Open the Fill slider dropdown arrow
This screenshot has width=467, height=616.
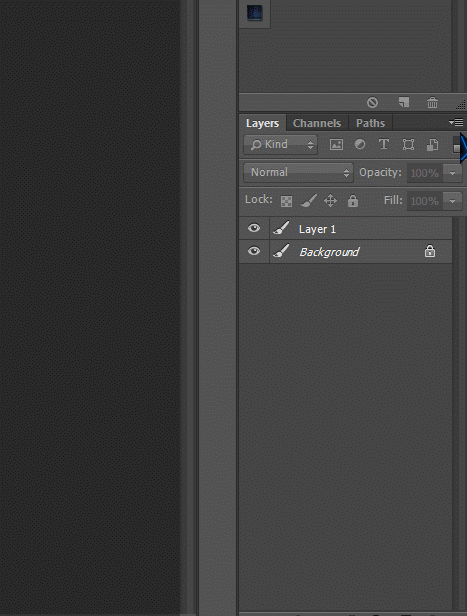(x=452, y=201)
